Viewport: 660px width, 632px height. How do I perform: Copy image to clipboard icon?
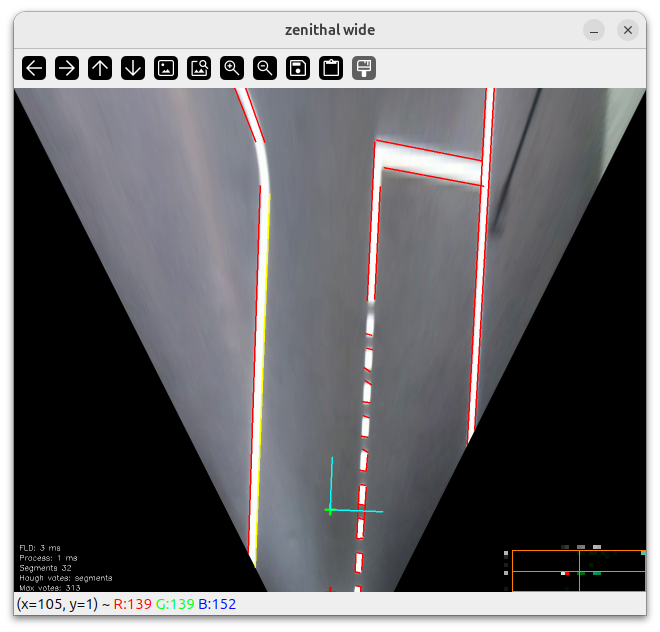coord(331,68)
